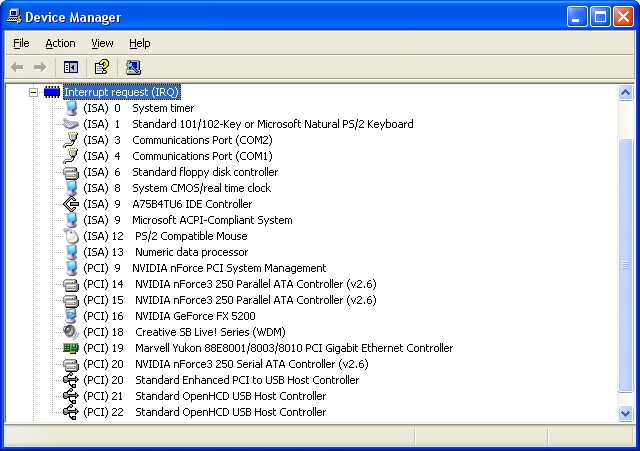The width and height of the screenshot is (640, 451).
Task: Close the Device Manager window
Action: click(624, 17)
